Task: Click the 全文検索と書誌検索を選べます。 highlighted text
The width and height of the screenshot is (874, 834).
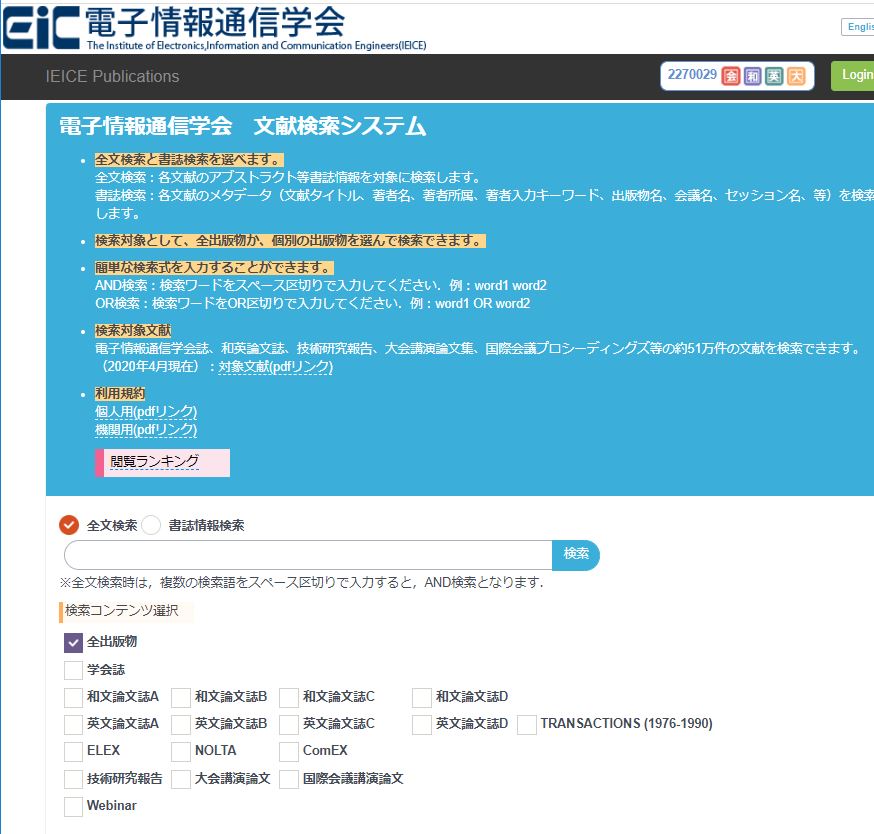Action: click(x=189, y=159)
